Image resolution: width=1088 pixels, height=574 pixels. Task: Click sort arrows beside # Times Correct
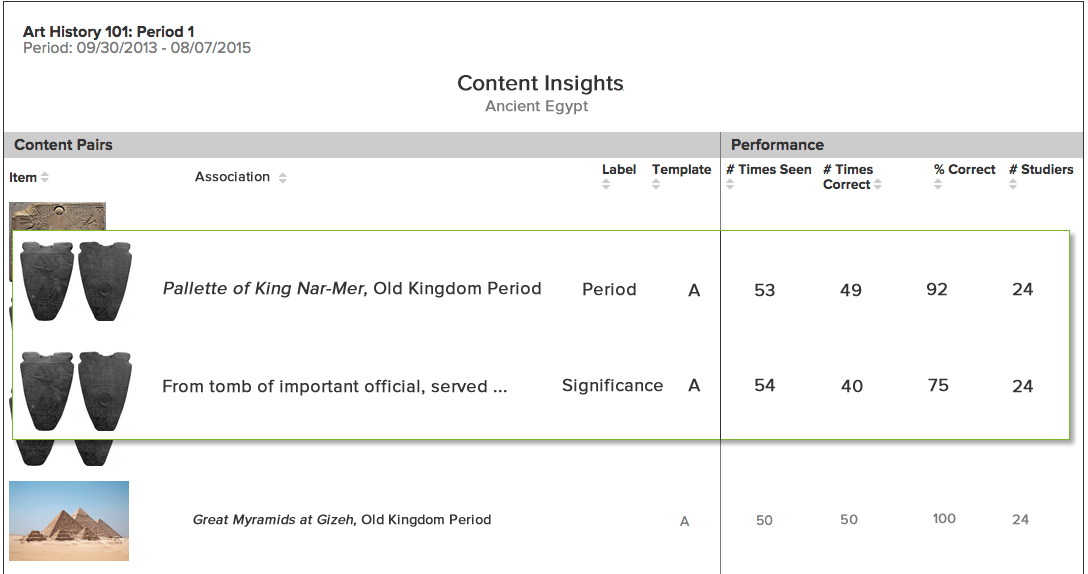[878, 185]
